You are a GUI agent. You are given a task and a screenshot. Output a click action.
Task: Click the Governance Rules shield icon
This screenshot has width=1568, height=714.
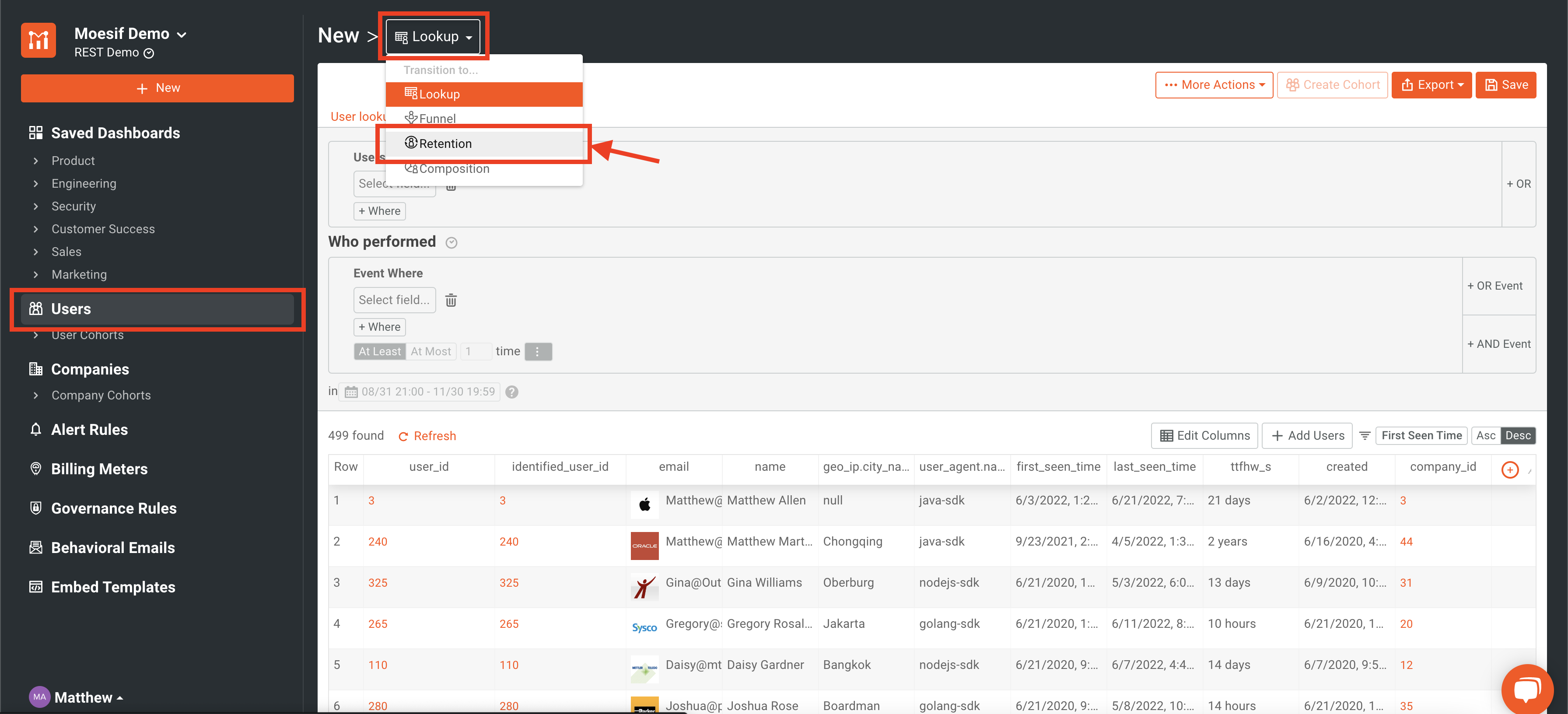(36, 507)
